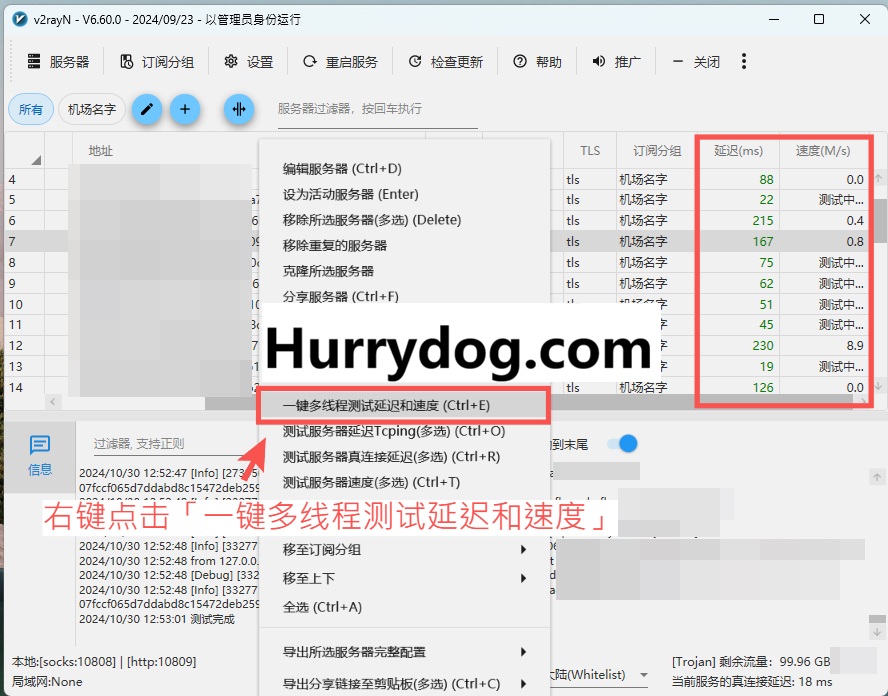Click the 重启服务 restart icon
The image size is (888, 696).
[x=310, y=62]
